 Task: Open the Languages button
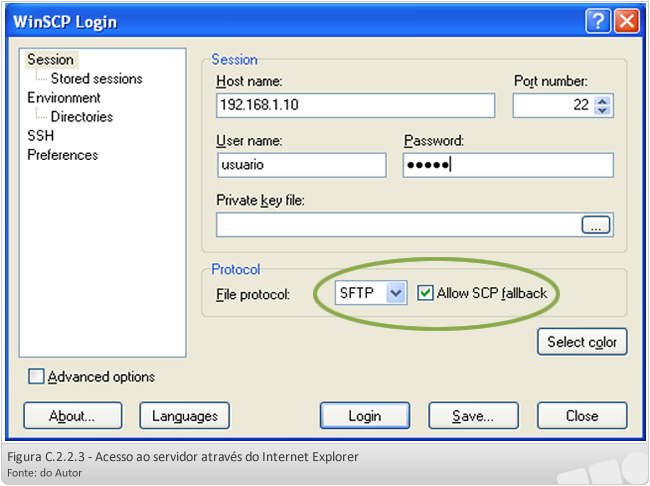point(184,416)
